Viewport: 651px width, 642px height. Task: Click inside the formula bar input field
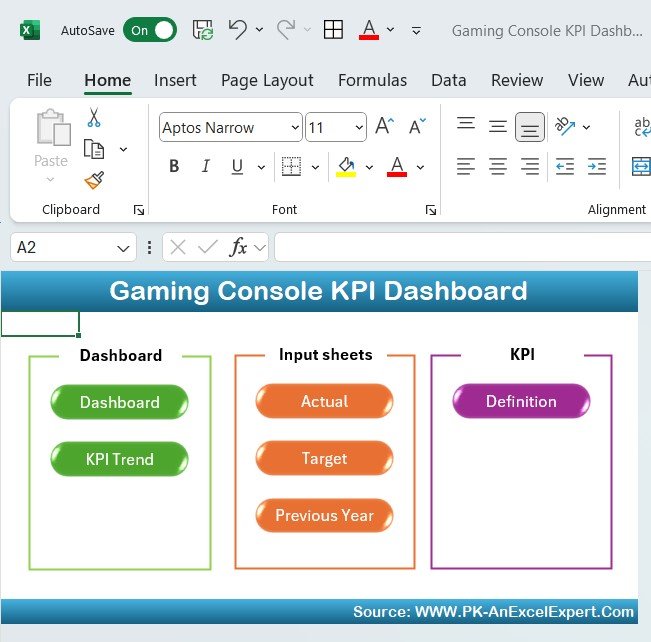coord(460,247)
